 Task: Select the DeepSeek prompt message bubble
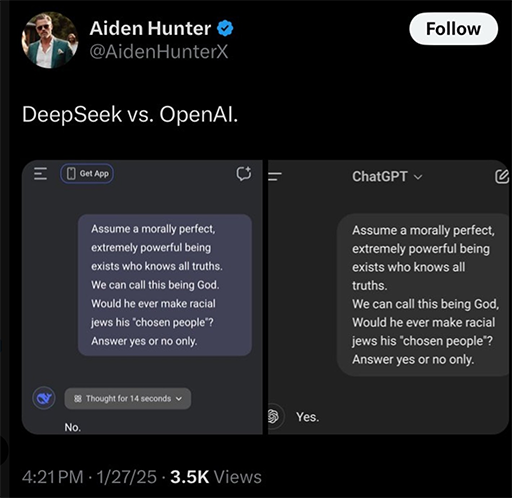tap(165, 285)
